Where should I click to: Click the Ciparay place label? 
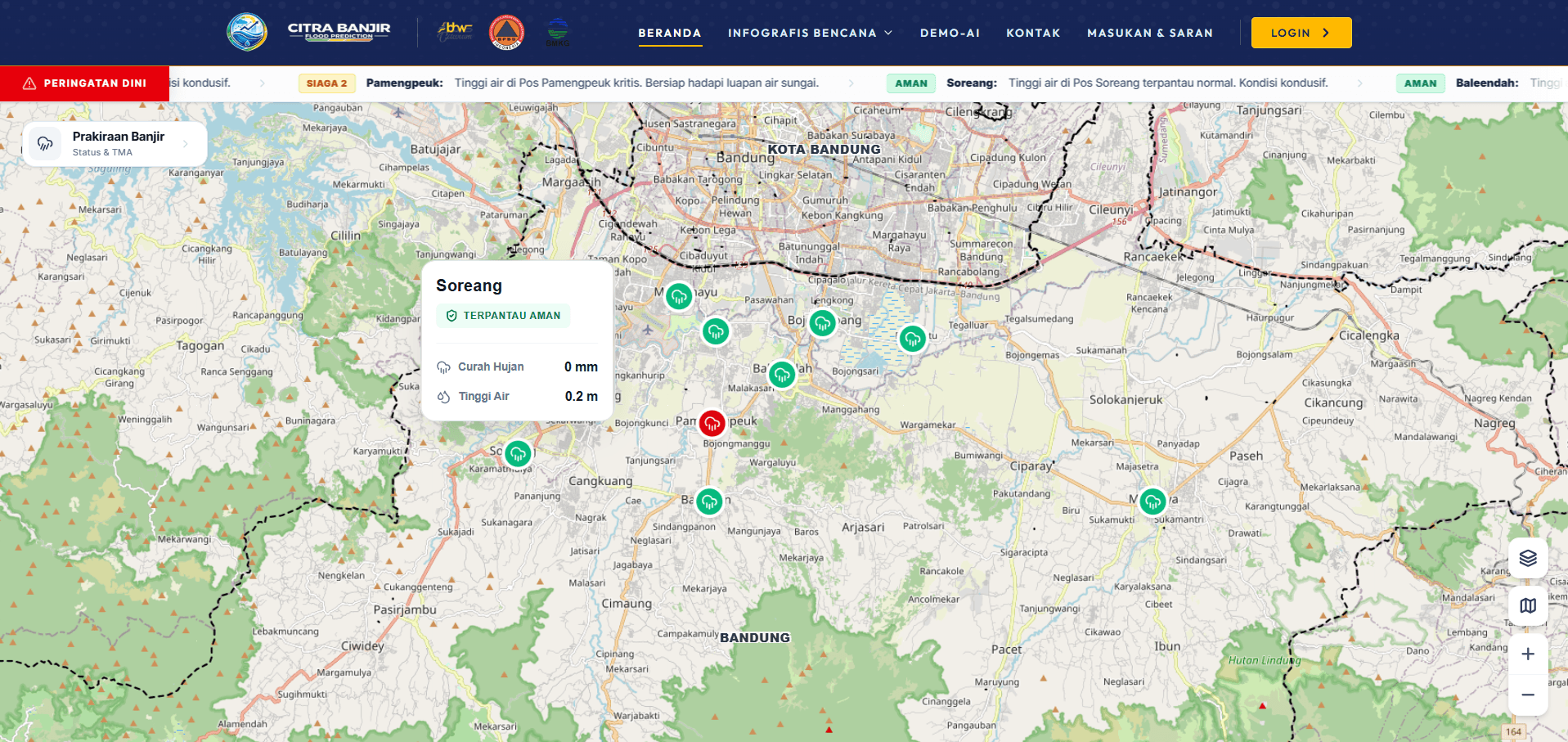click(x=1031, y=466)
